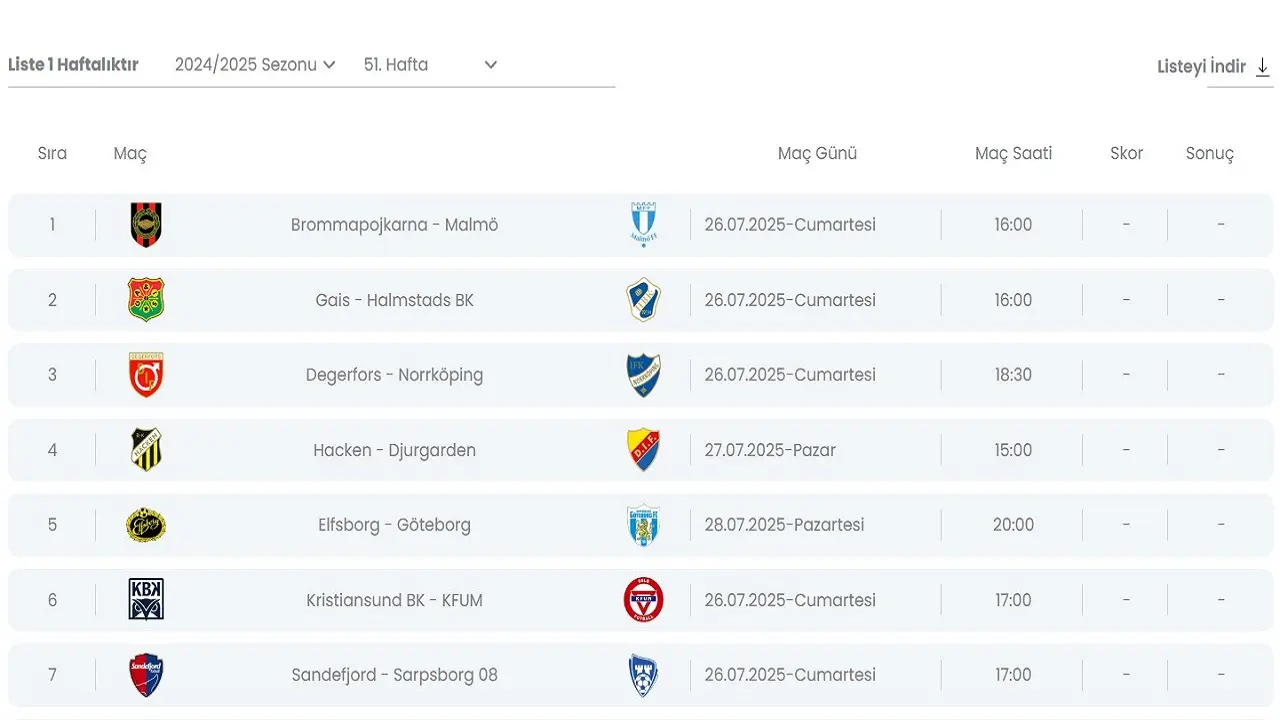
Task: Click the Elfsborg round yellow crest
Action: click(146, 525)
